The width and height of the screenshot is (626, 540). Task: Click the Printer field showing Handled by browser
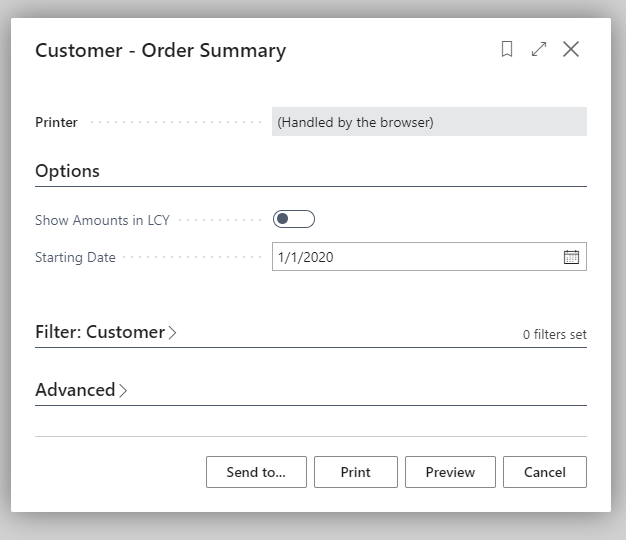(429, 122)
